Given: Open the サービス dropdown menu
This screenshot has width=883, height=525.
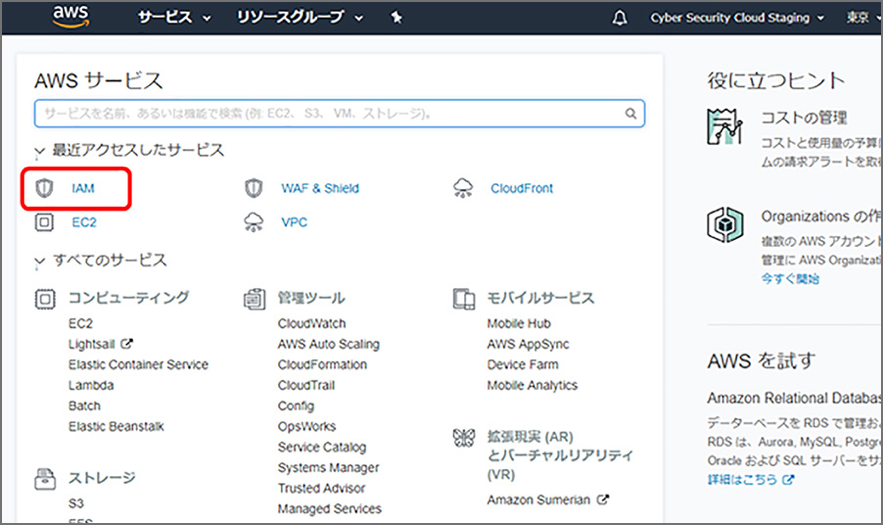Looking at the screenshot, I should tap(174, 18).
